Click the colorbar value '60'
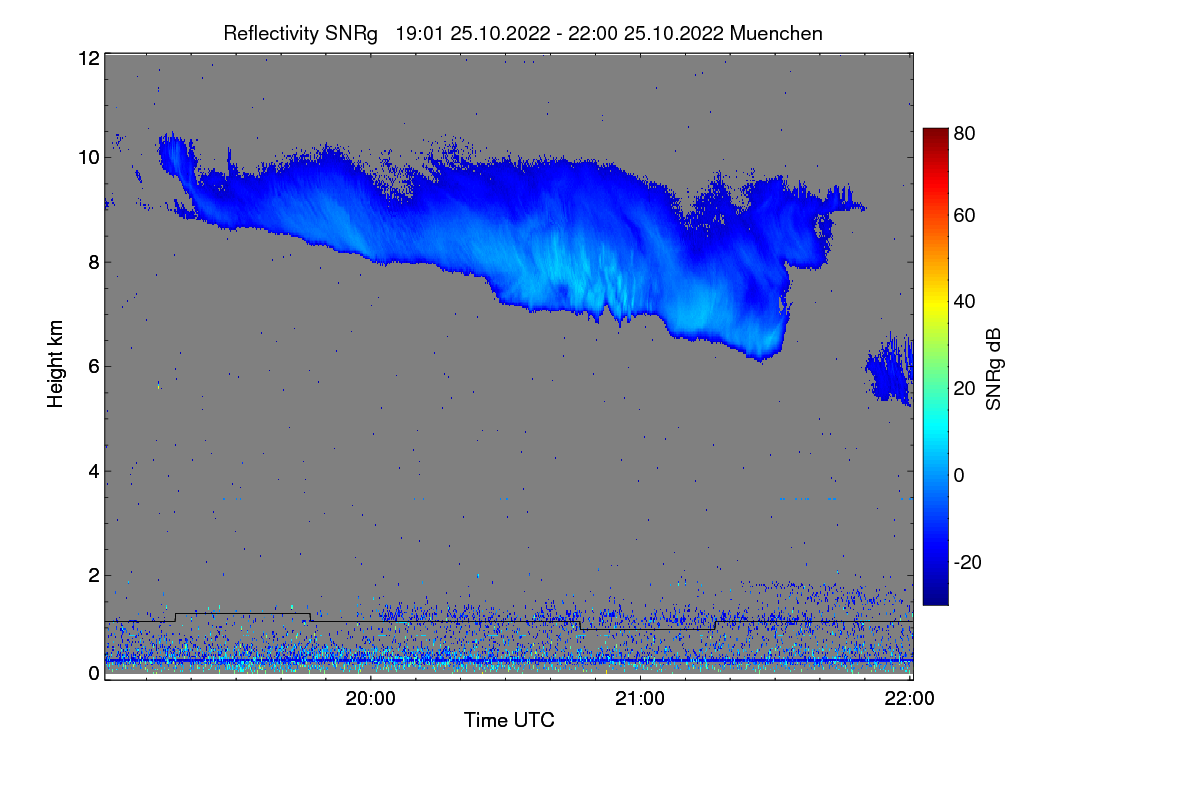Viewport: 1200px width, 800px height. (964, 215)
